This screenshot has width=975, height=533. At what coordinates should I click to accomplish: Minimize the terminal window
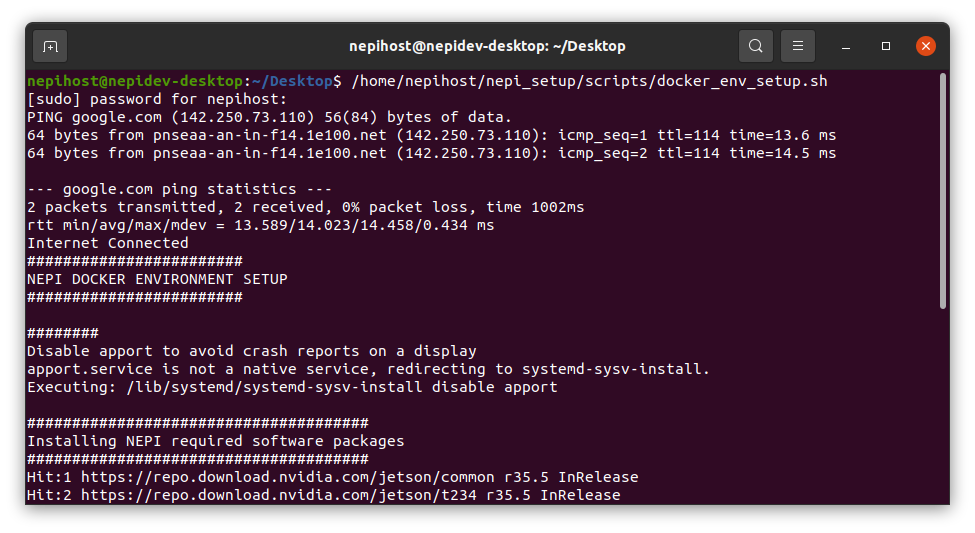coord(848,46)
